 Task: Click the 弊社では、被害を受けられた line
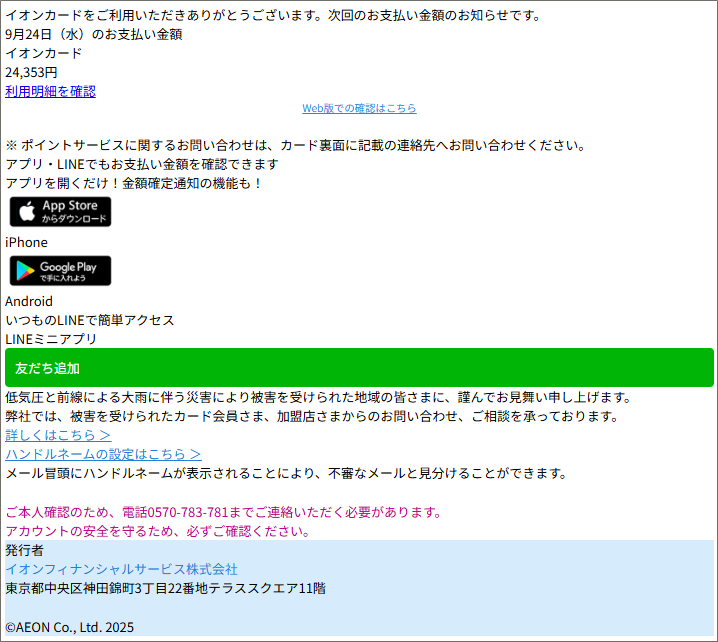312,416
